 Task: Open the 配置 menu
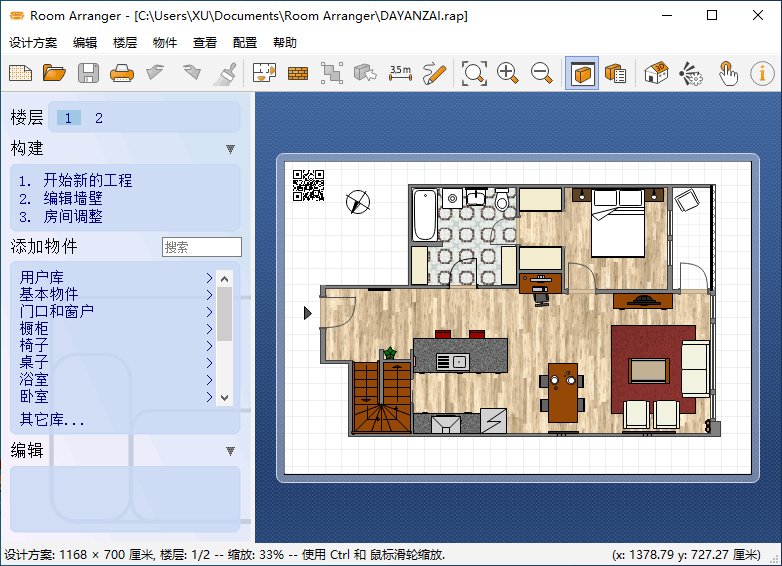point(245,43)
